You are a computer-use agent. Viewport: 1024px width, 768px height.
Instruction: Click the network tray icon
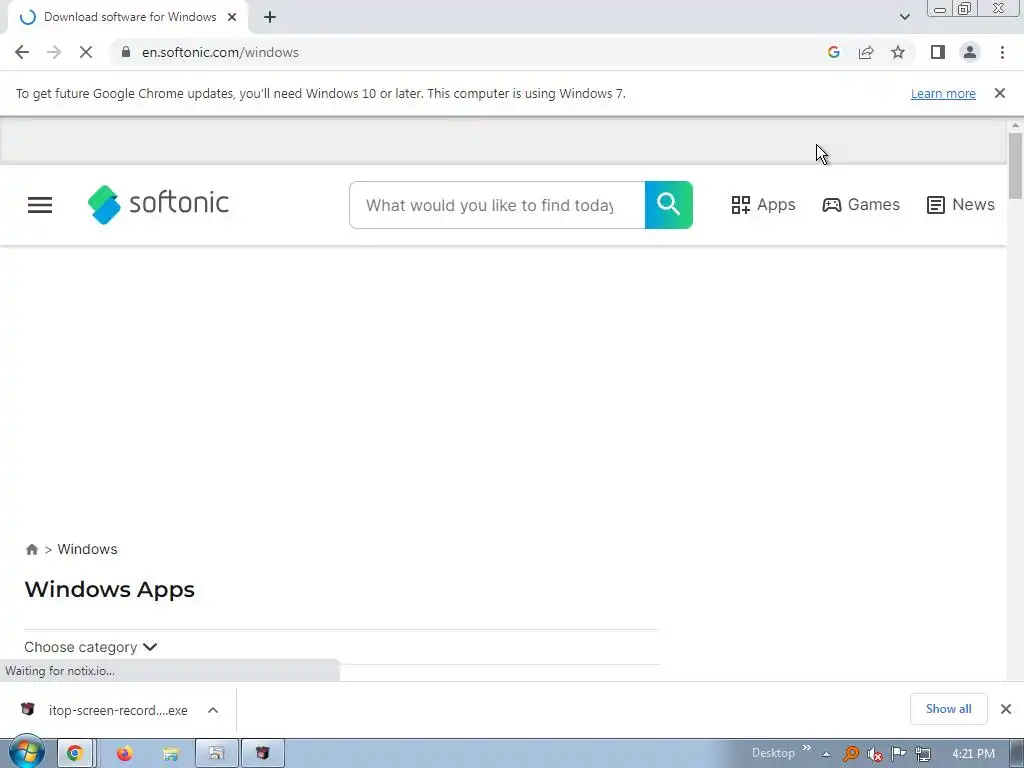click(923, 754)
